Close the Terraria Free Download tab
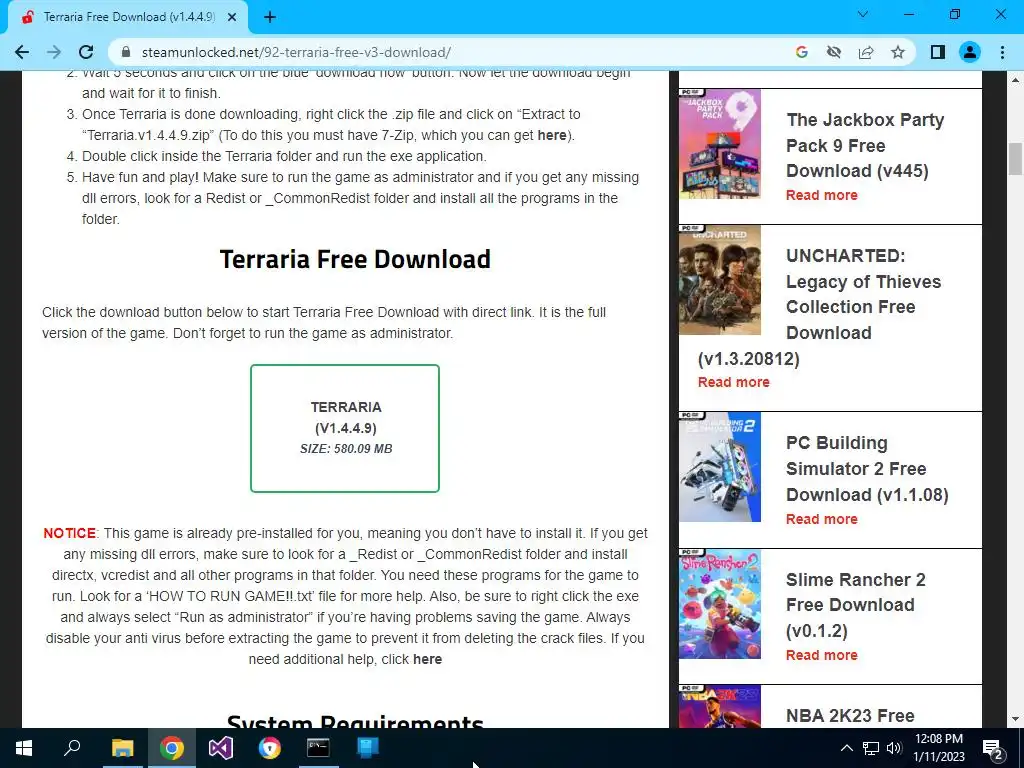This screenshot has height=768, width=1024. [x=231, y=18]
